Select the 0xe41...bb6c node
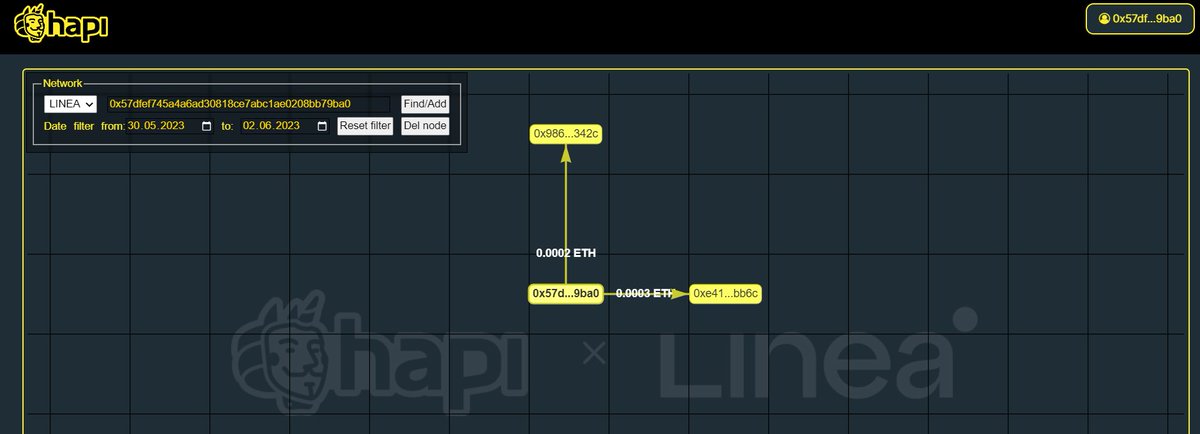The height and width of the screenshot is (434, 1200). (x=726, y=293)
